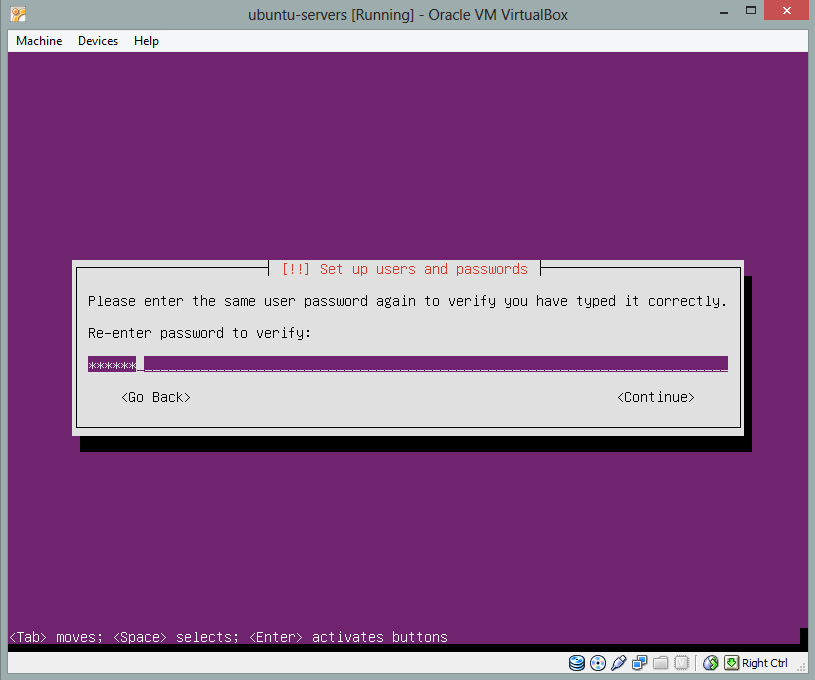Click the optical disc status icon

click(x=598, y=663)
